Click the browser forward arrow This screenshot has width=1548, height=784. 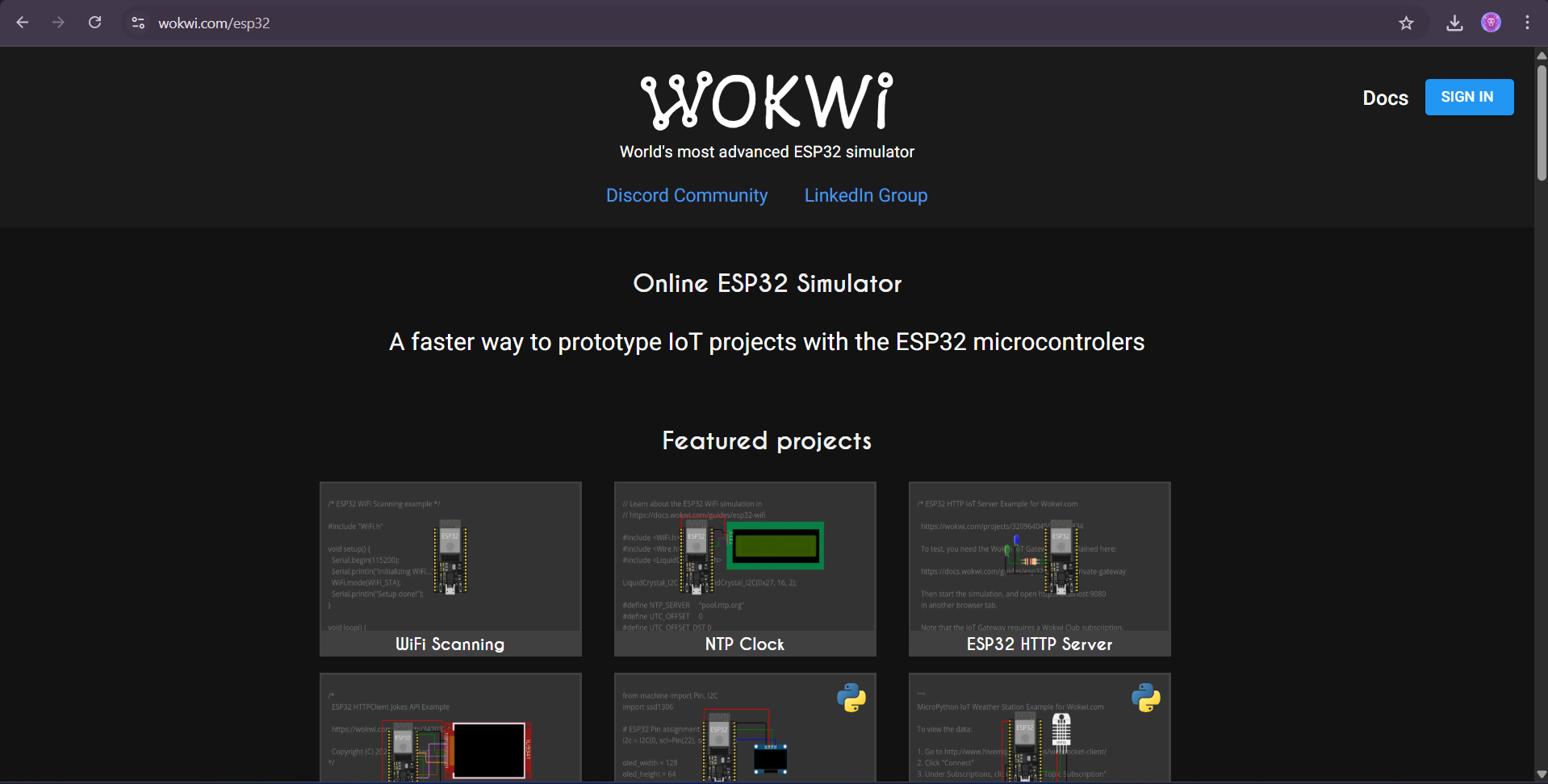(58, 23)
